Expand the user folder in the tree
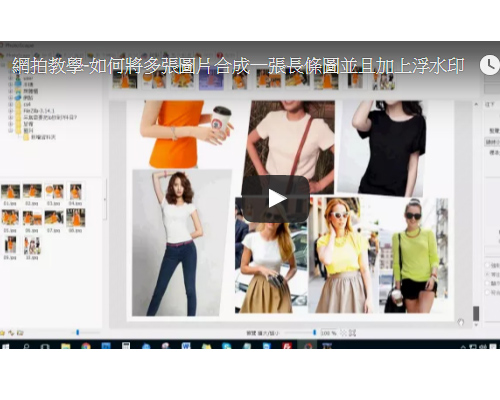Viewport: 500px width, 400px height. click(x=10, y=78)
